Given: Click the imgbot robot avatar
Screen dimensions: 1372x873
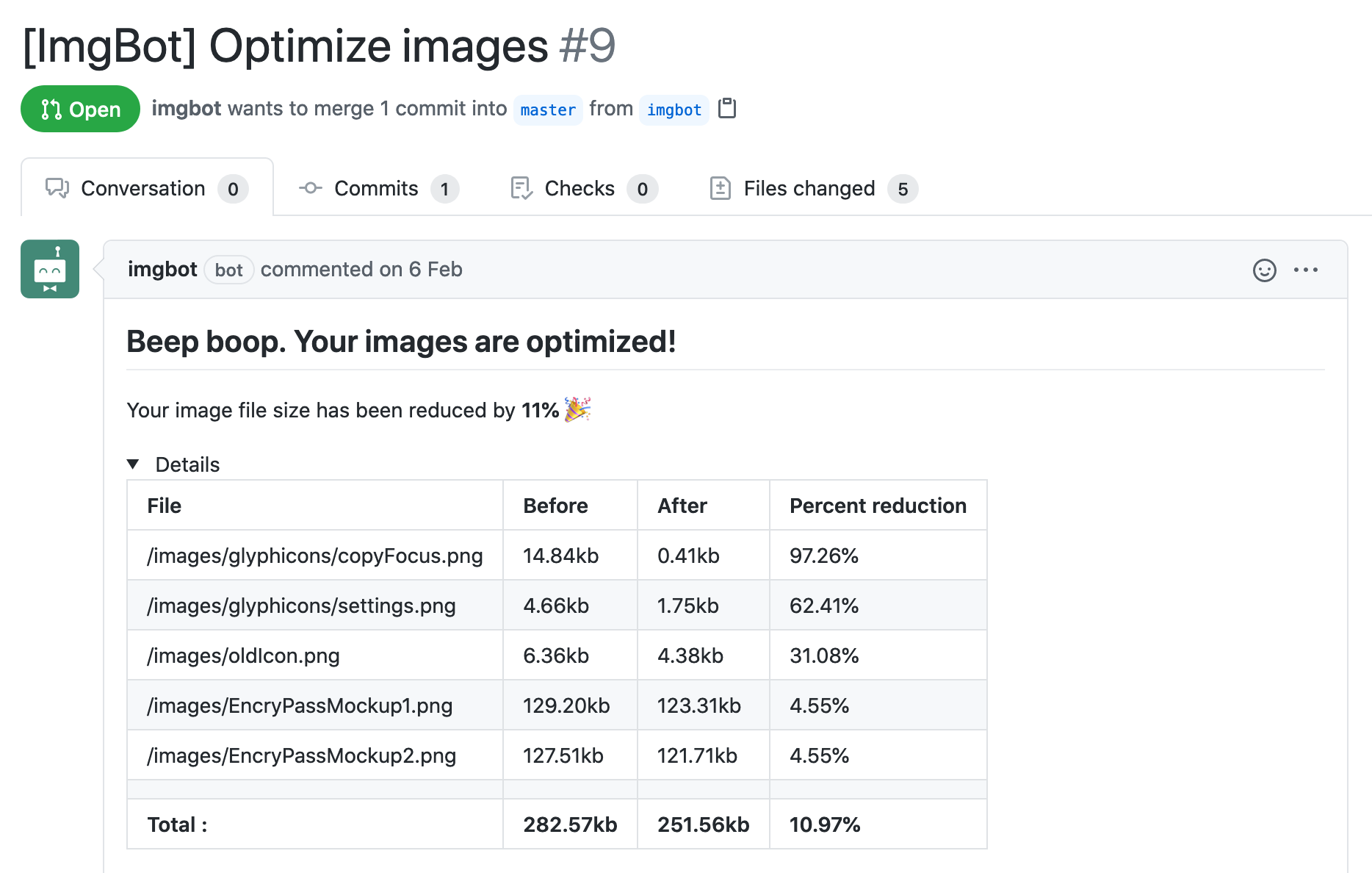Looking at the screenshot, I should 50,269.
